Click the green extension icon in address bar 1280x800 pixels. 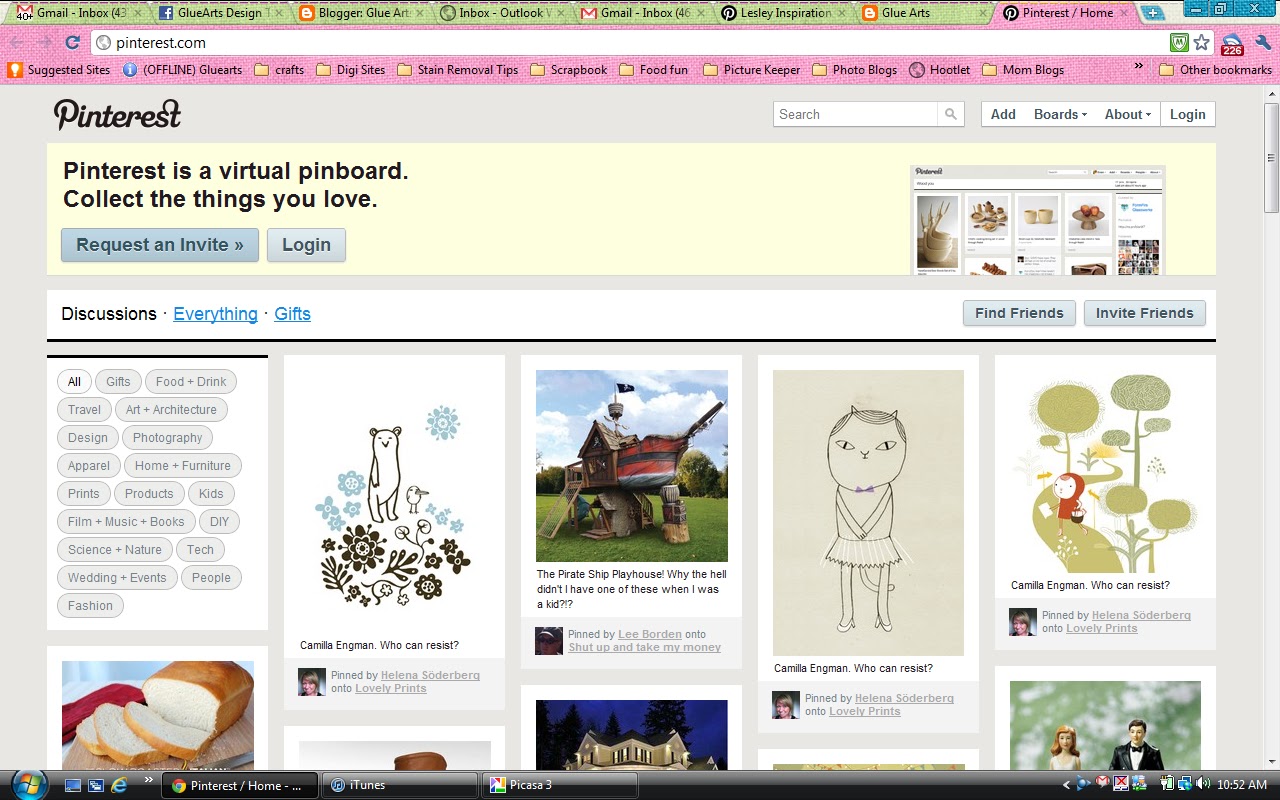[x=1179, y=43]
